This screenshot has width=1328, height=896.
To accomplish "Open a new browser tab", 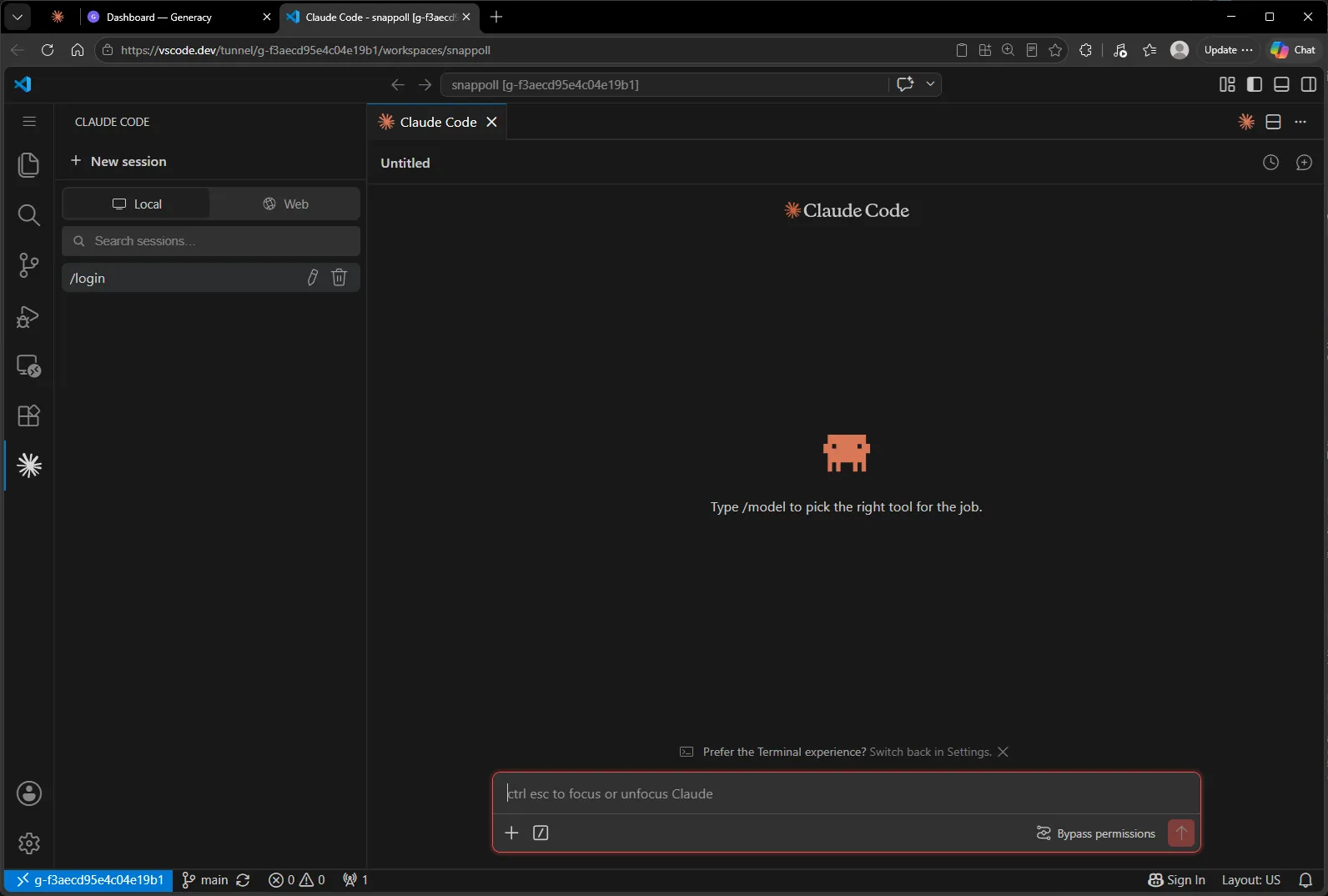I will [x=496, y=17].
